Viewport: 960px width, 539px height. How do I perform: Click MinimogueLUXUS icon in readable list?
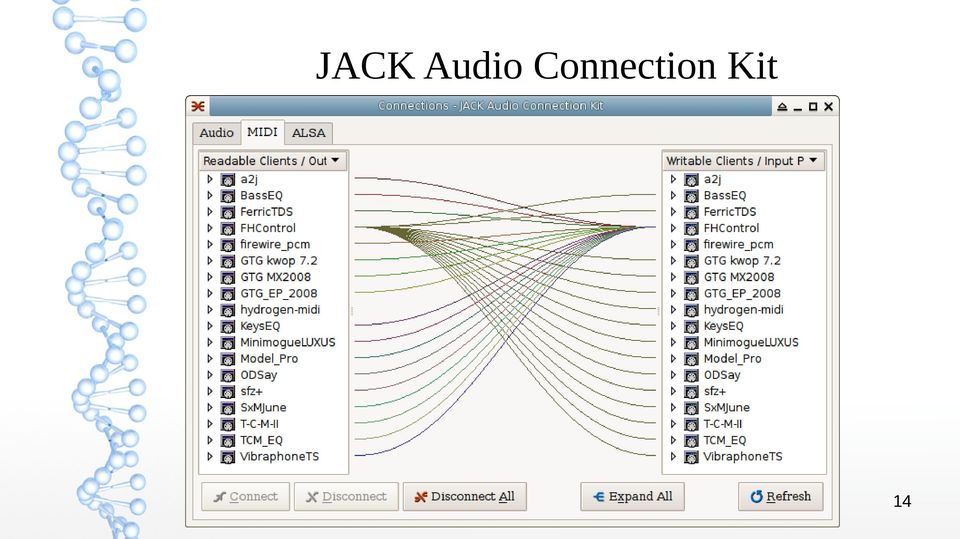pyautogui.click(x=228, y=343)
